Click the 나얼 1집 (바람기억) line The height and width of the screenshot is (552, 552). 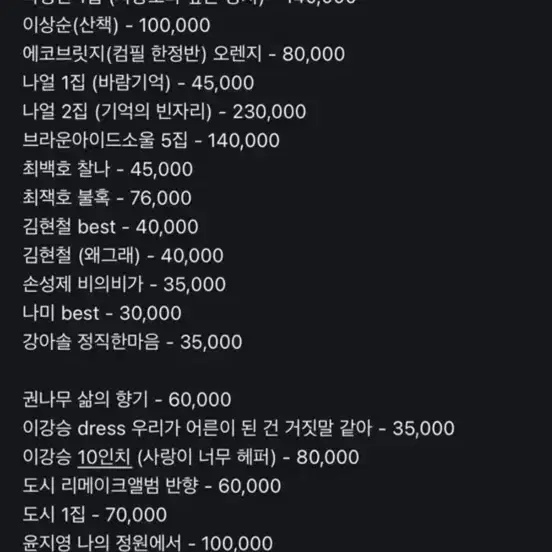138,83
